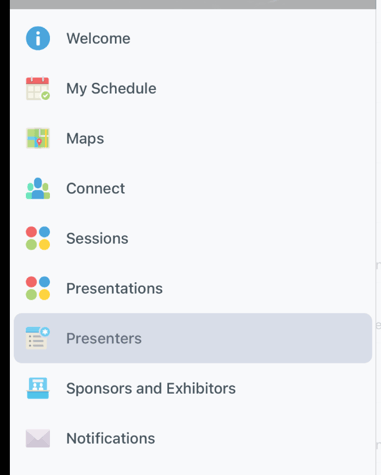Select the Presenters list icon
The width and height of the screenshot is (381, 475).
tap(38, 338)
